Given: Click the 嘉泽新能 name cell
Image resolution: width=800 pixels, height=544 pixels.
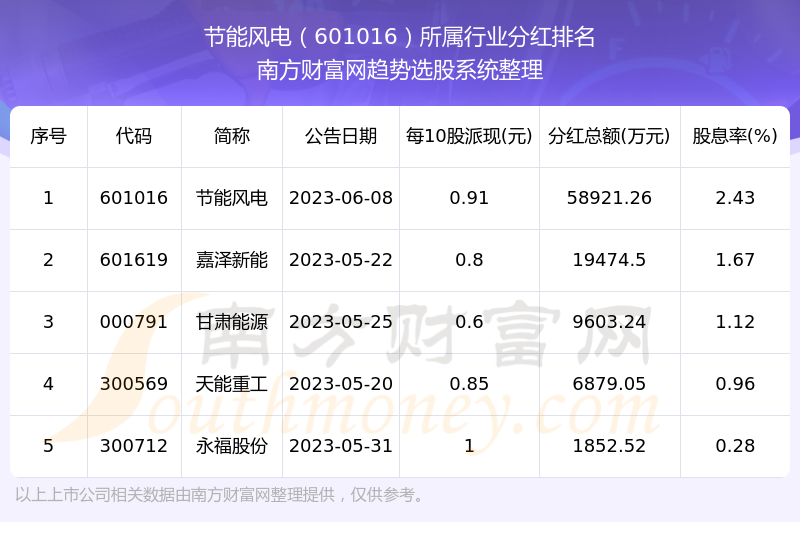Looking at the screenshot, I should click(232, 260).
